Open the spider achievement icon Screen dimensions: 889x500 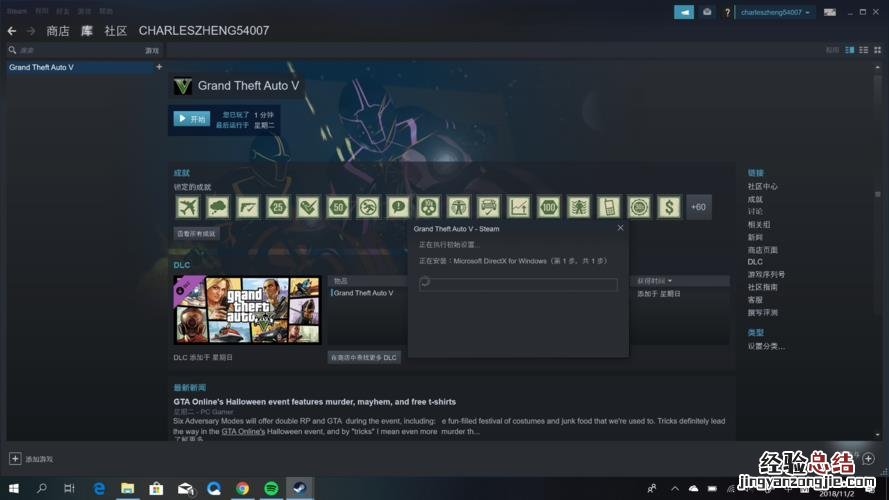coord(578,207)
